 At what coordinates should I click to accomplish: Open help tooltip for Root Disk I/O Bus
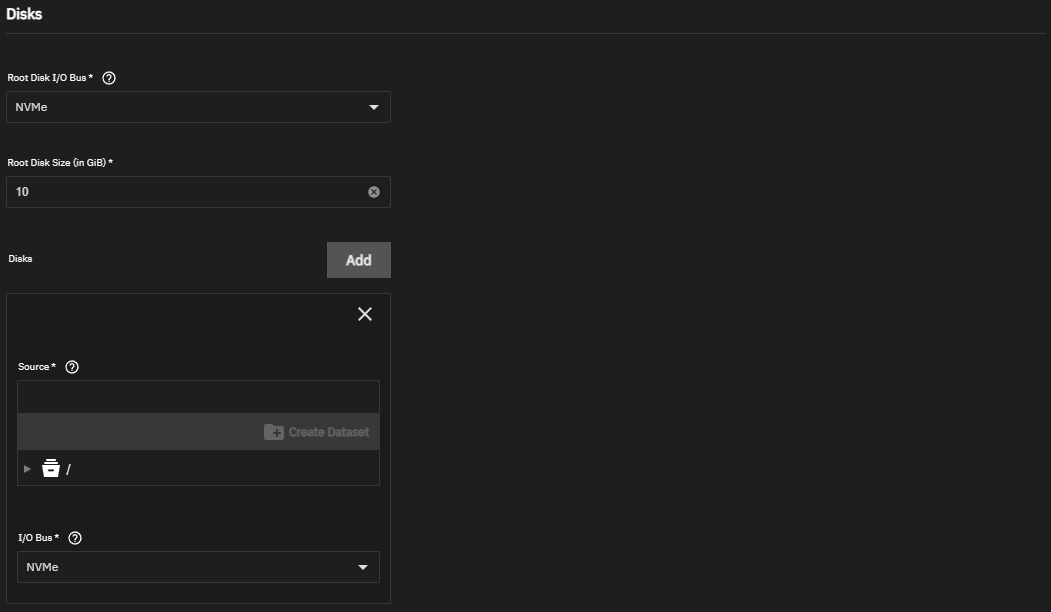[109, 78]
